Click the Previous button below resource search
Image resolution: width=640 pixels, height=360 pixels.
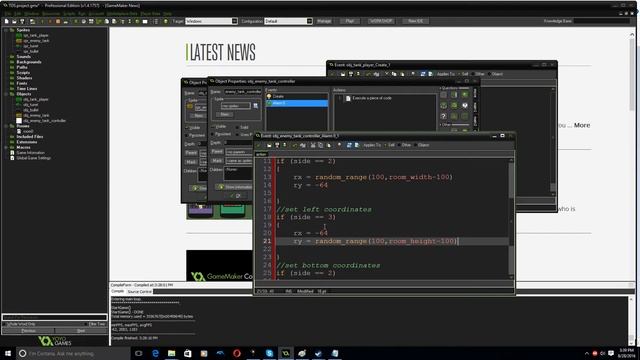coord(28,331)
